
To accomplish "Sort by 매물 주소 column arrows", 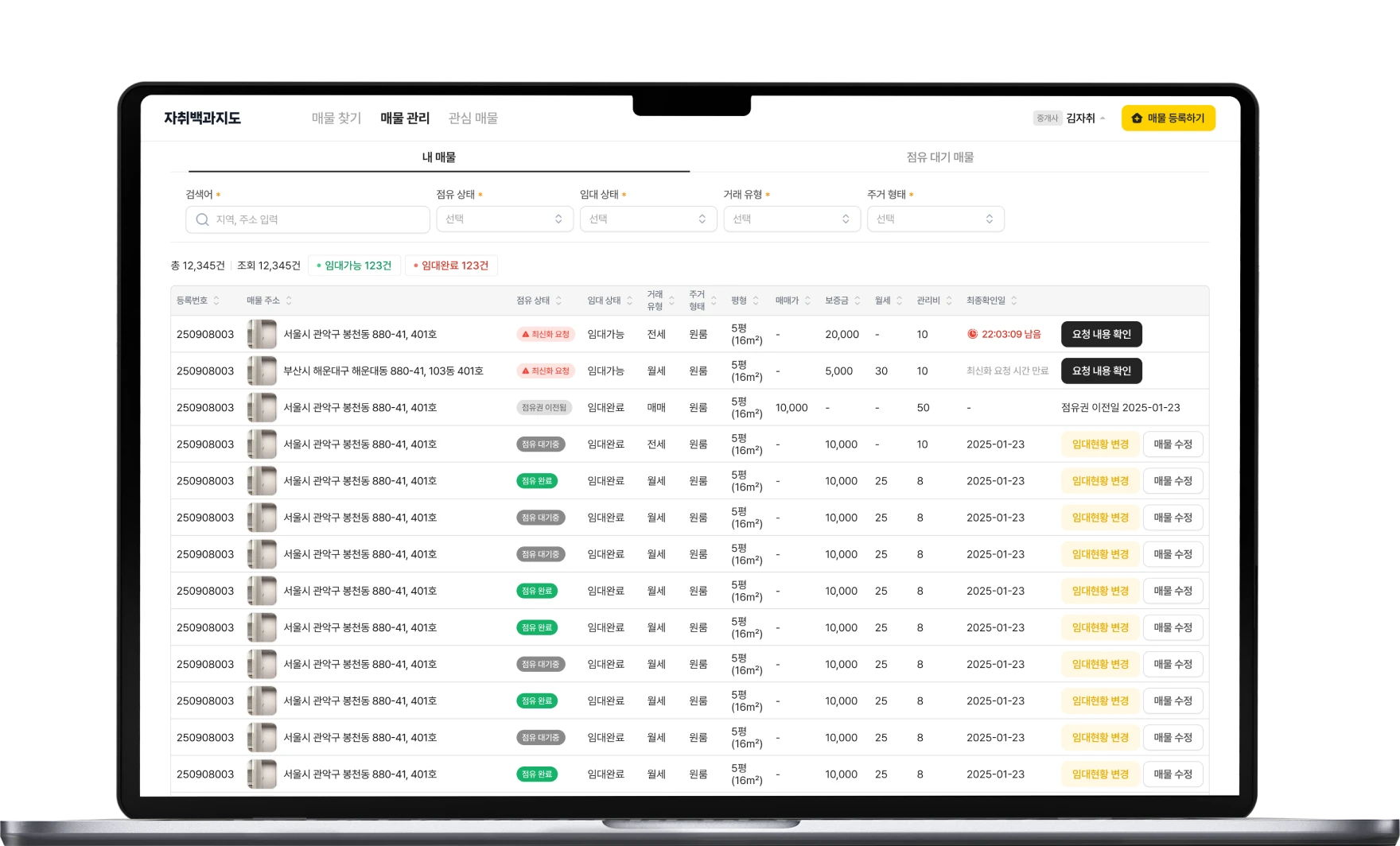I will pos(289,301).
